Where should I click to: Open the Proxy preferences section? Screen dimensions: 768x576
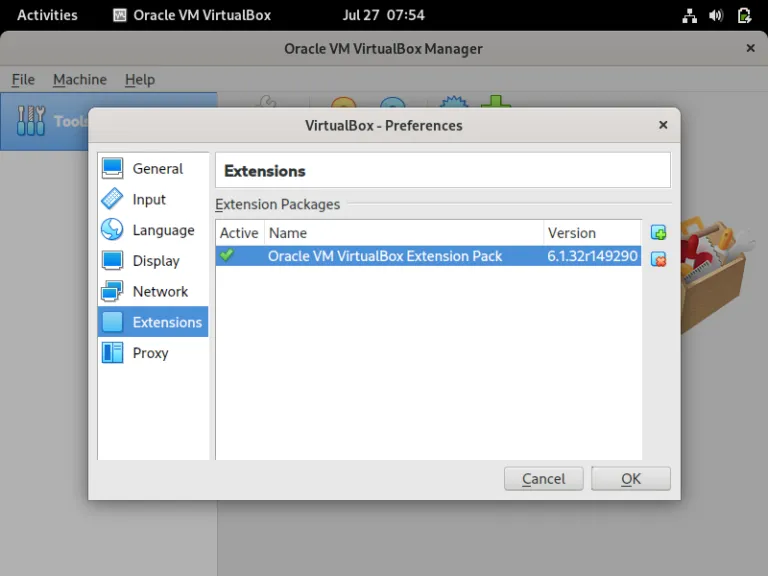point(153,353)
